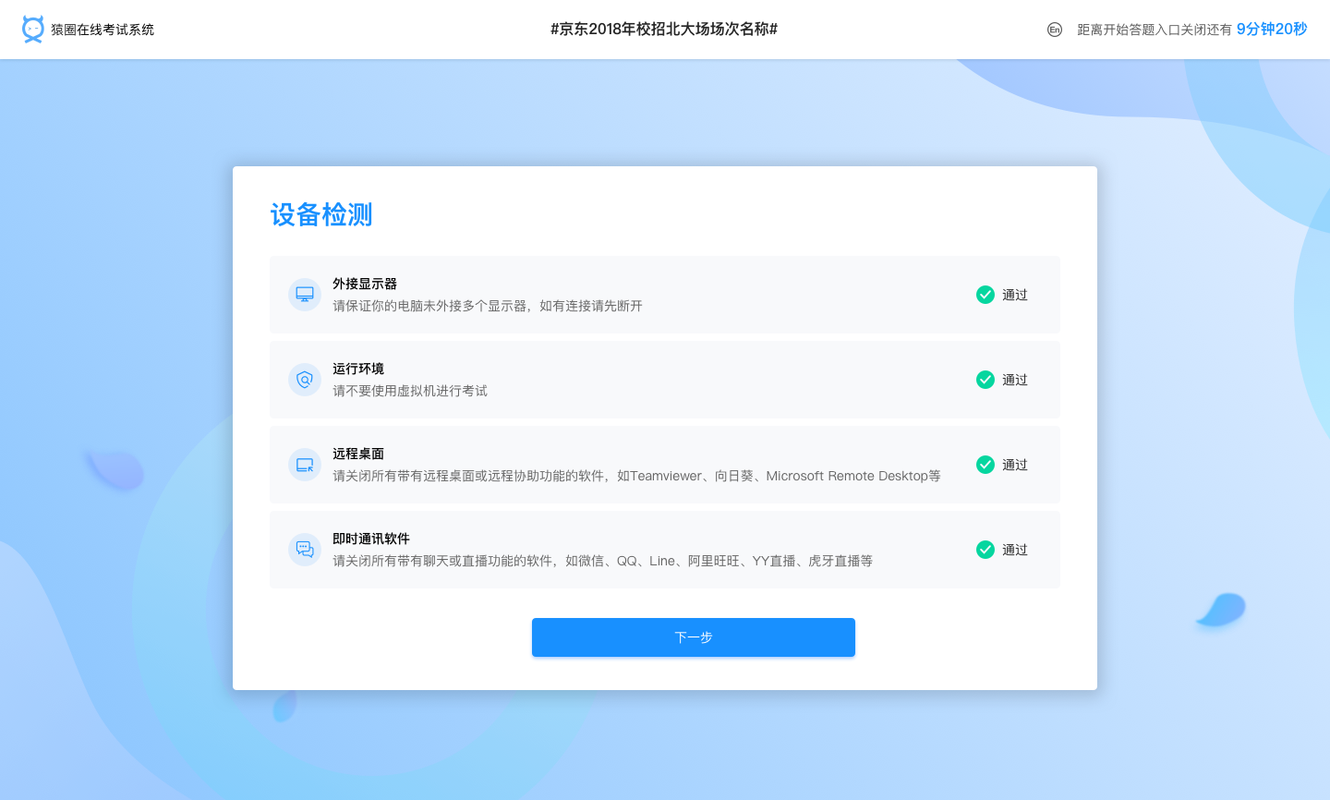Open the En language switch icon

[1054, 30]
